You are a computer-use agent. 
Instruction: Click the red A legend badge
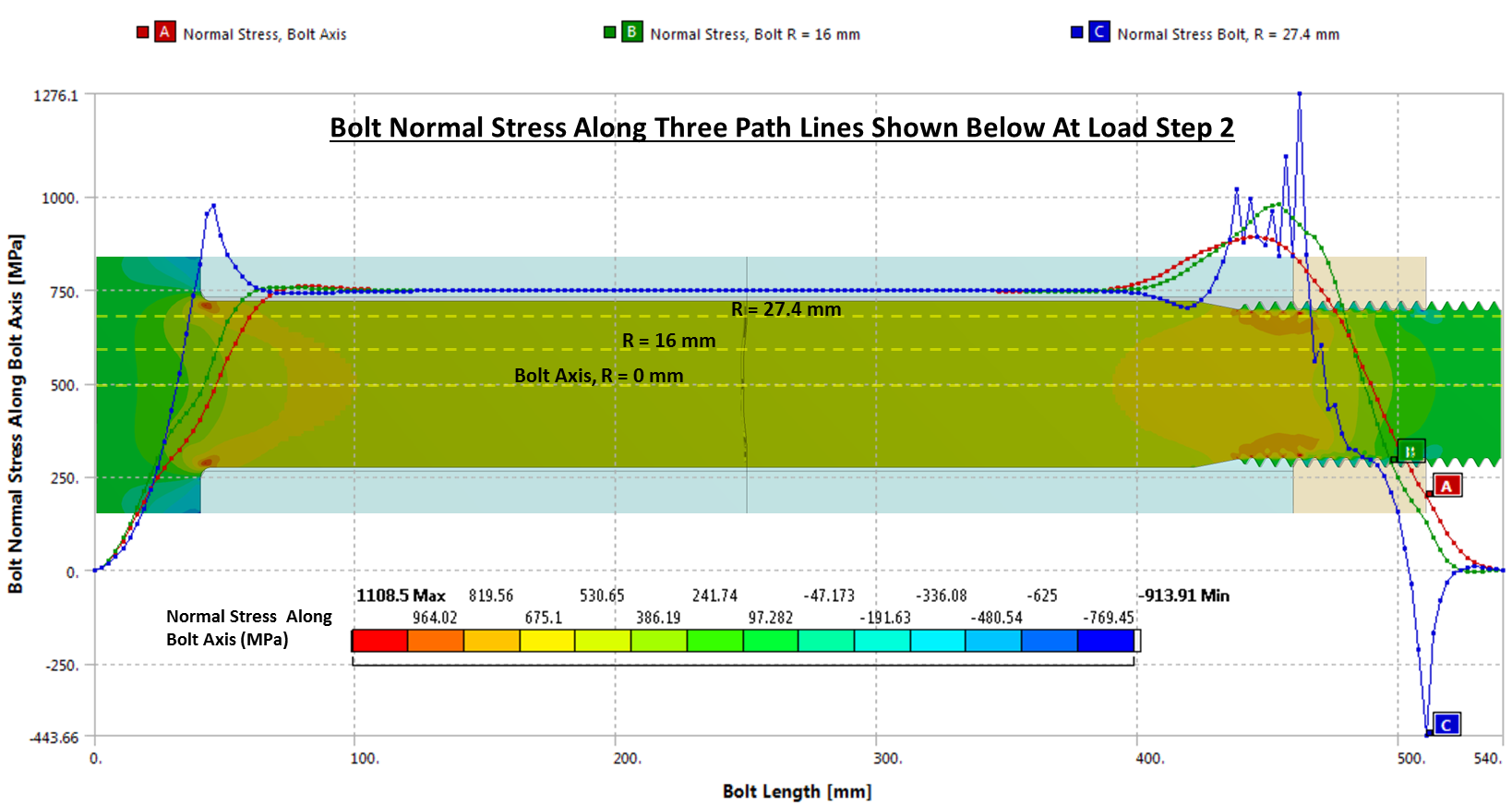click(164, 32)
